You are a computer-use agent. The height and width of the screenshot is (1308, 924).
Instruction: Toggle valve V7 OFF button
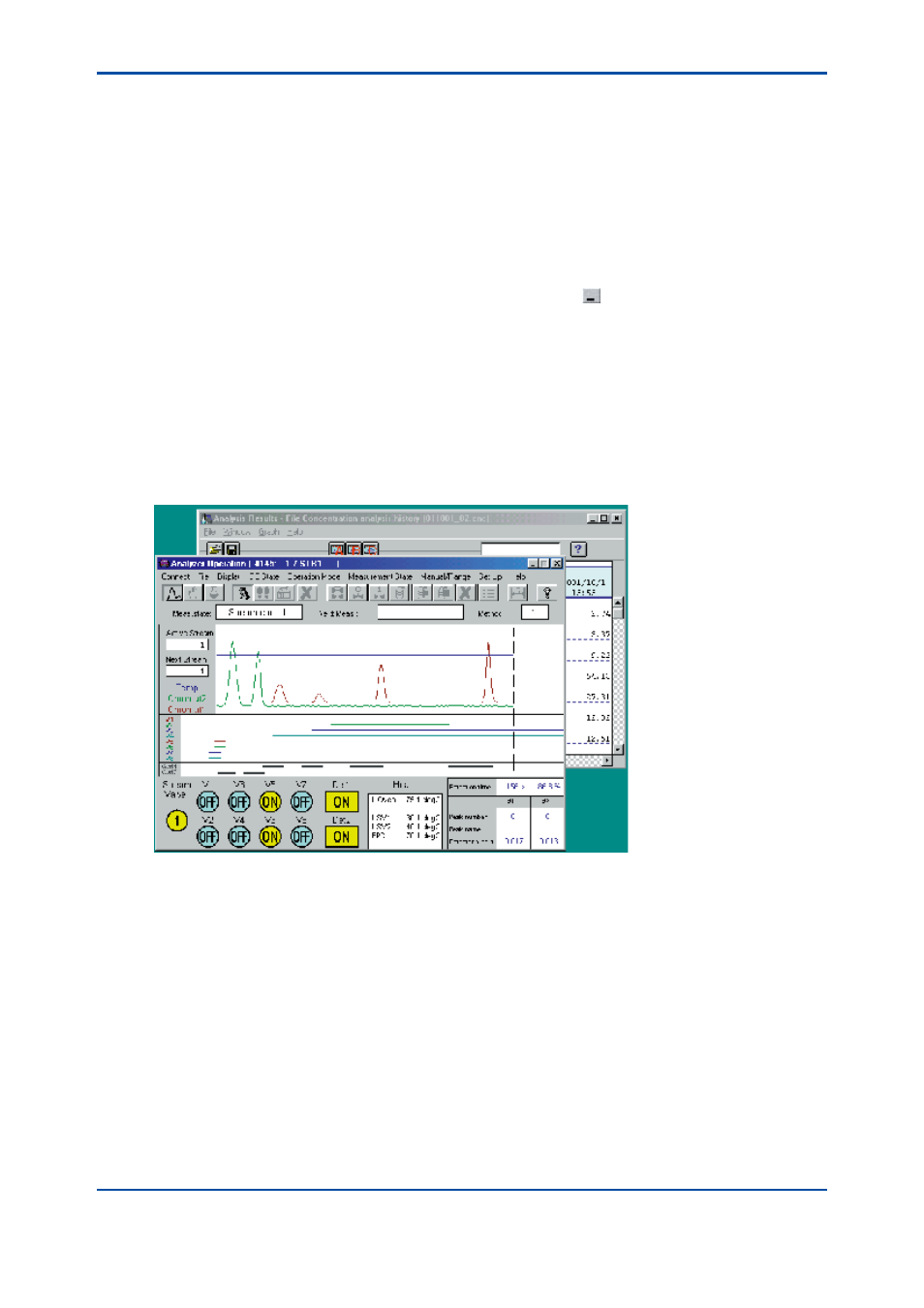[x=301, y=802]
